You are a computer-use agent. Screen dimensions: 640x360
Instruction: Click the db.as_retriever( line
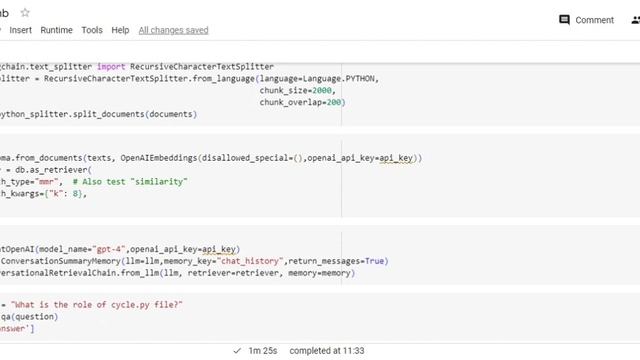tap(46, 170)
